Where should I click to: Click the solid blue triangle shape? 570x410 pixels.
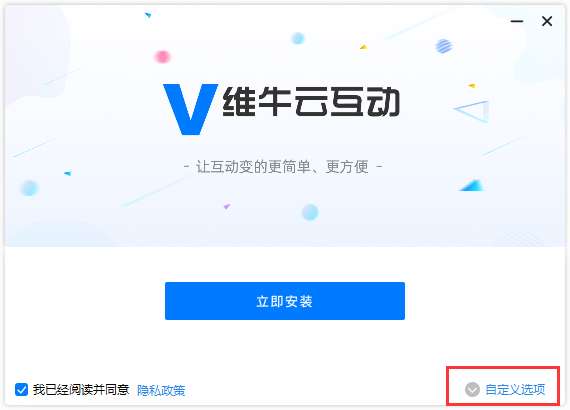coord(471,185)
